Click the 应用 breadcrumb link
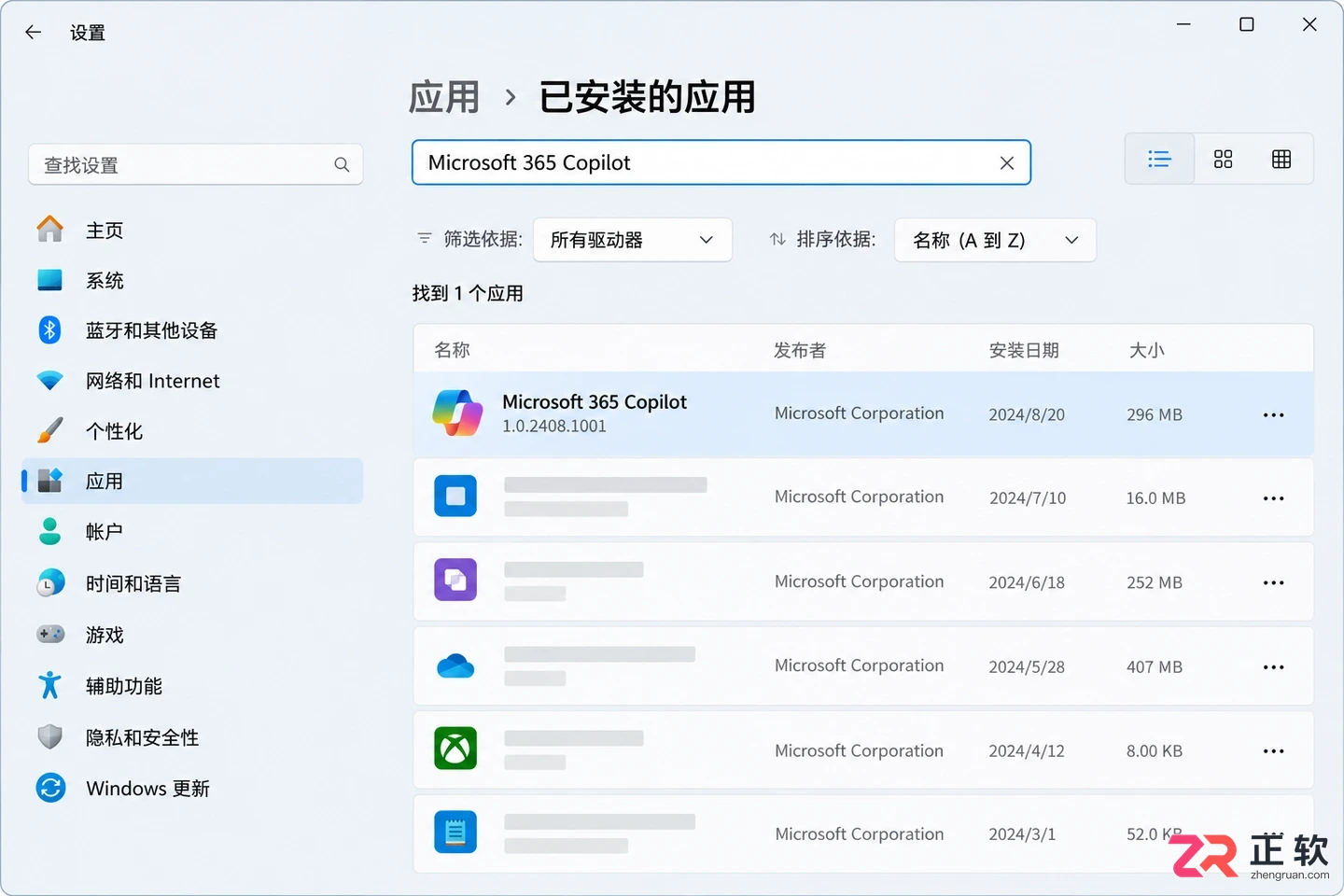Viewport: 1344px width, 896px height. pos(444,97)
